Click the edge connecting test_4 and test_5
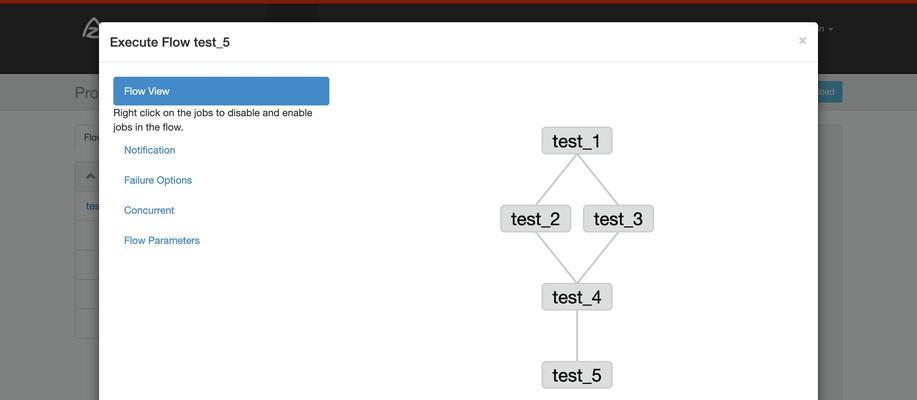 pos(577,336)
